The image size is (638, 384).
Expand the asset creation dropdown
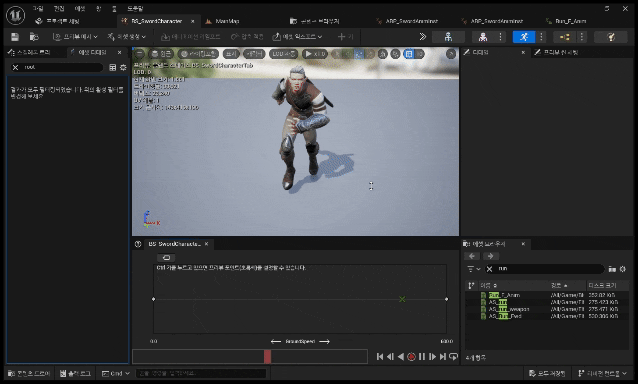tap(127, 37)
